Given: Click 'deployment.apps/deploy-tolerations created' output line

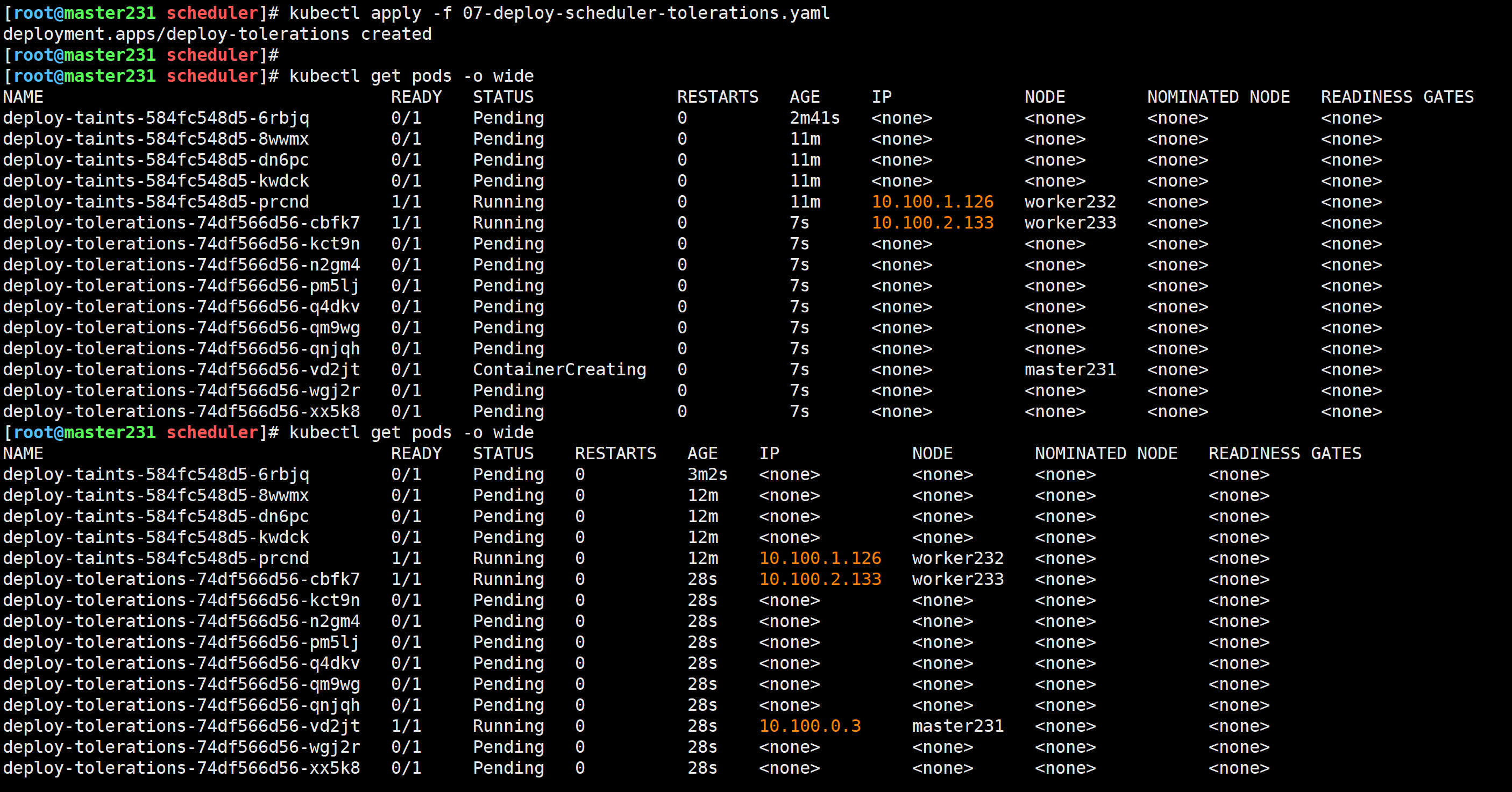Looking at the screenshot, I should pyautogui.click(x=217, y=34).
